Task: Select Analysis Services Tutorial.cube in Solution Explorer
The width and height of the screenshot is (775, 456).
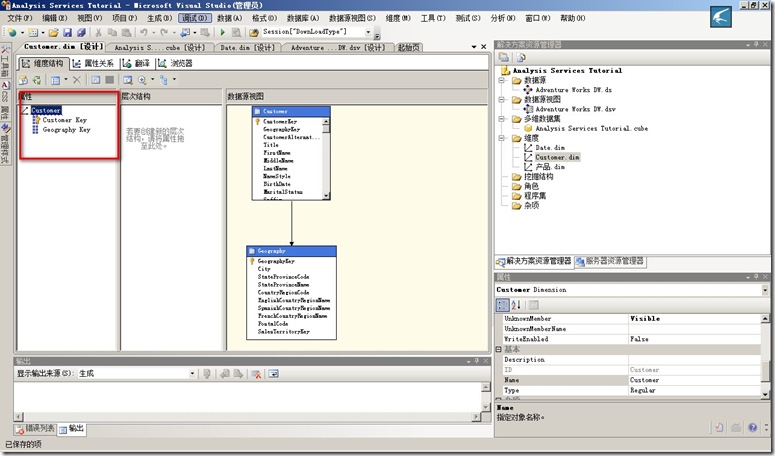Action: (592, 128)
